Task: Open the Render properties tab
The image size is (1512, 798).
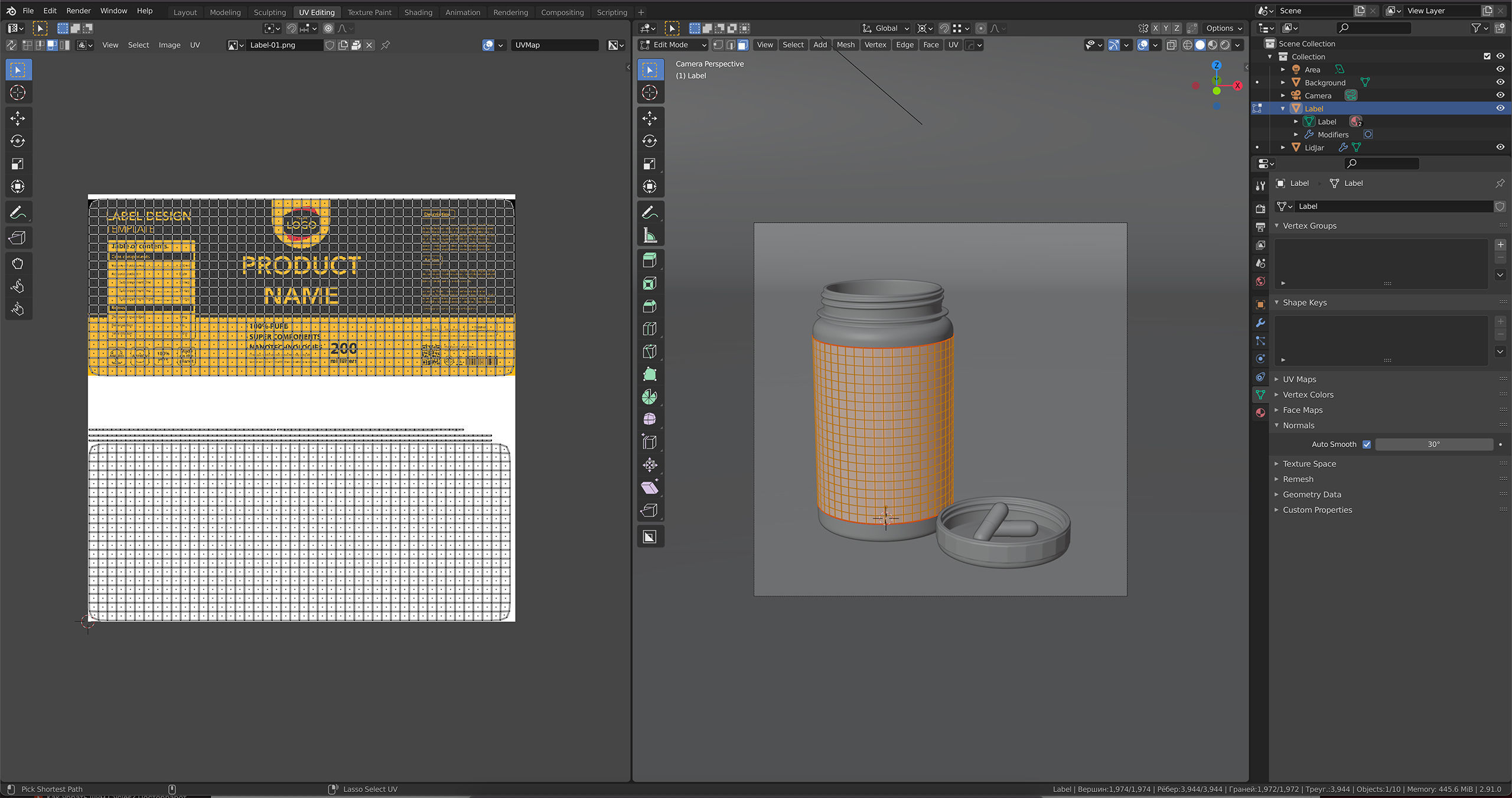Action: pyautogui.click(x=1260, y=209)
